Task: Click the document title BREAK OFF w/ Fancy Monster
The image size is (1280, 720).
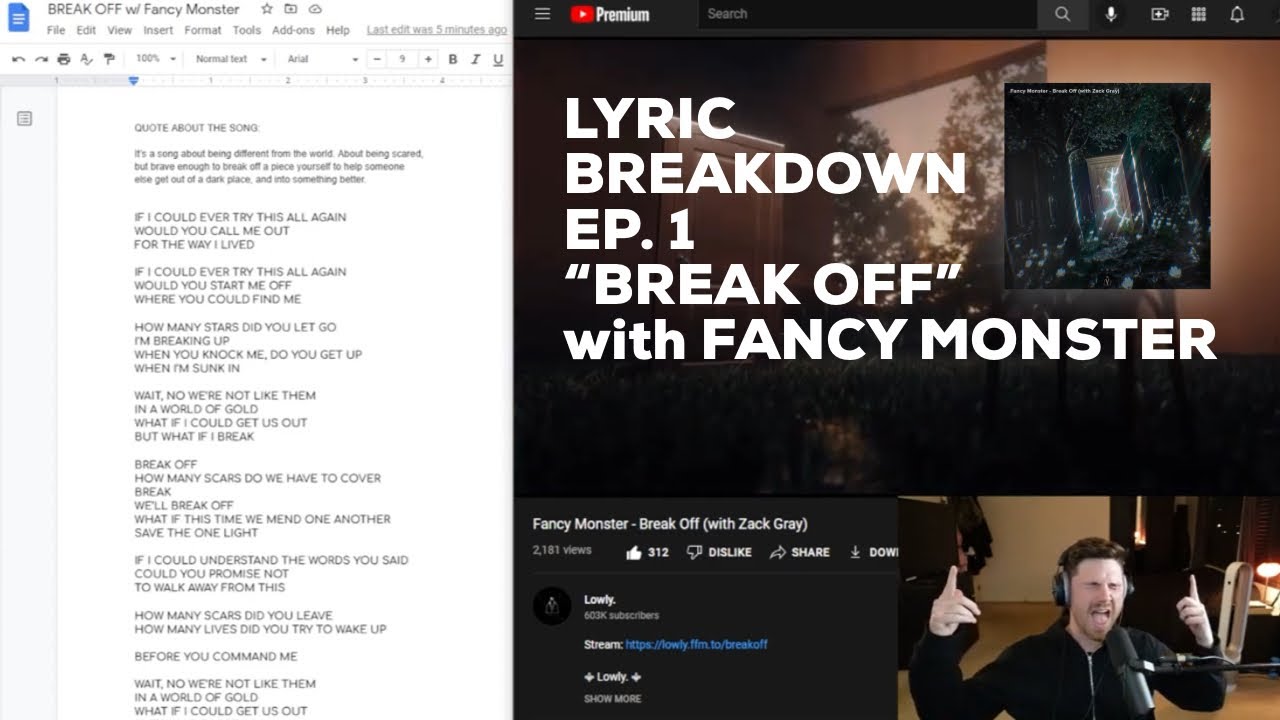Action: coord(144,9)
